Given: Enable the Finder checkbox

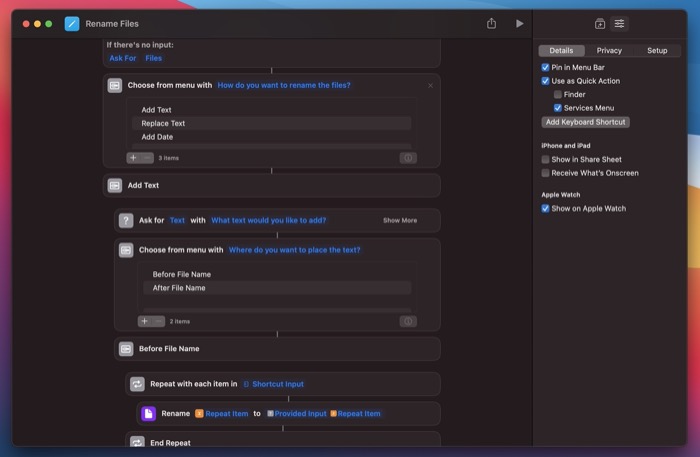Looking at the screenshot, I should [558, 94].
